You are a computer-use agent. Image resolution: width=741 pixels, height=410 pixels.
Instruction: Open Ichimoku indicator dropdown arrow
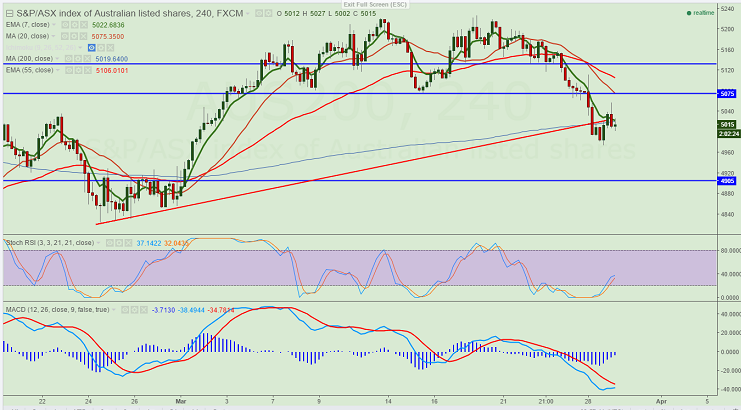[x=80, y=47]
